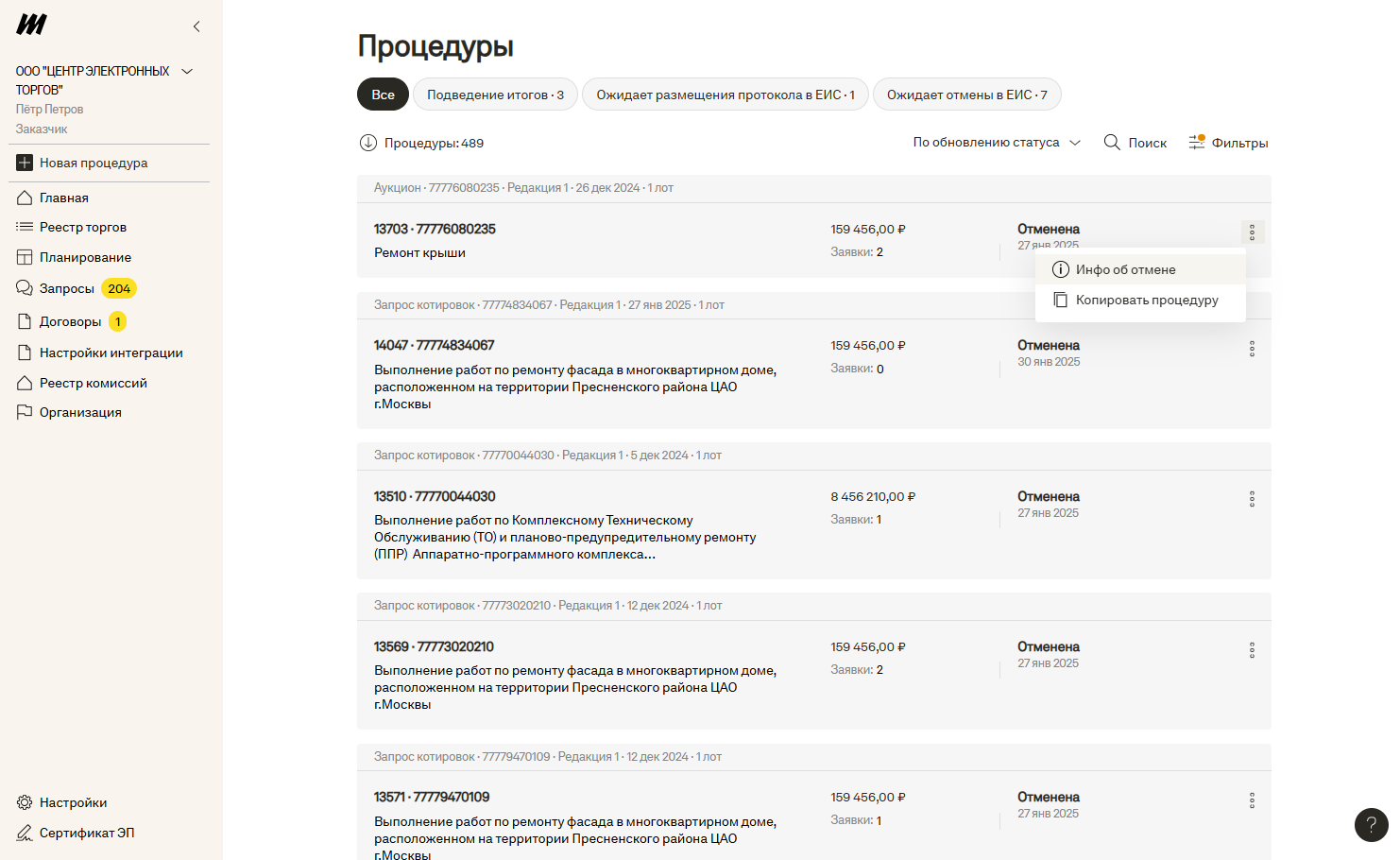Collapse the left sidebar with the chevron
Screen dimensions: 1400x860
pos(196,26)
